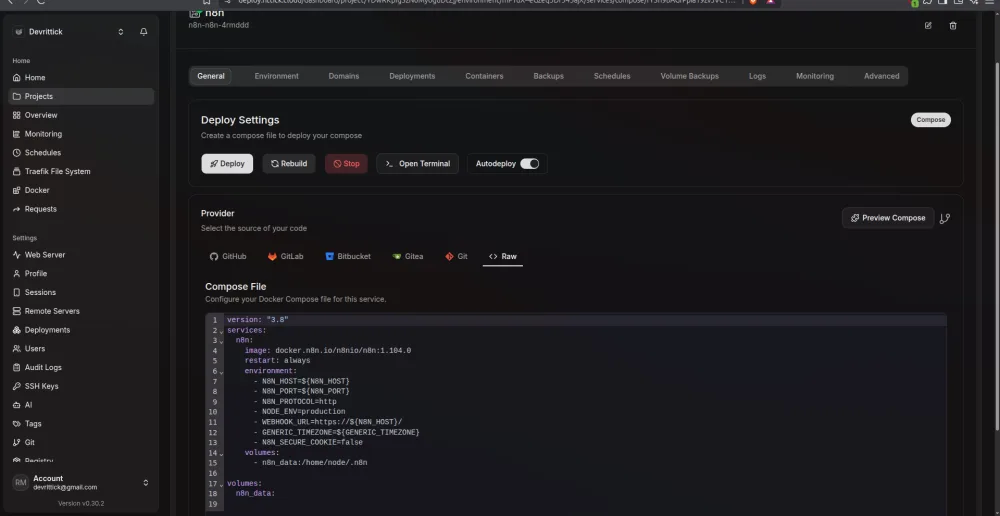
Task: Expand the Account menu at bottom
Action: pos(80,483)
